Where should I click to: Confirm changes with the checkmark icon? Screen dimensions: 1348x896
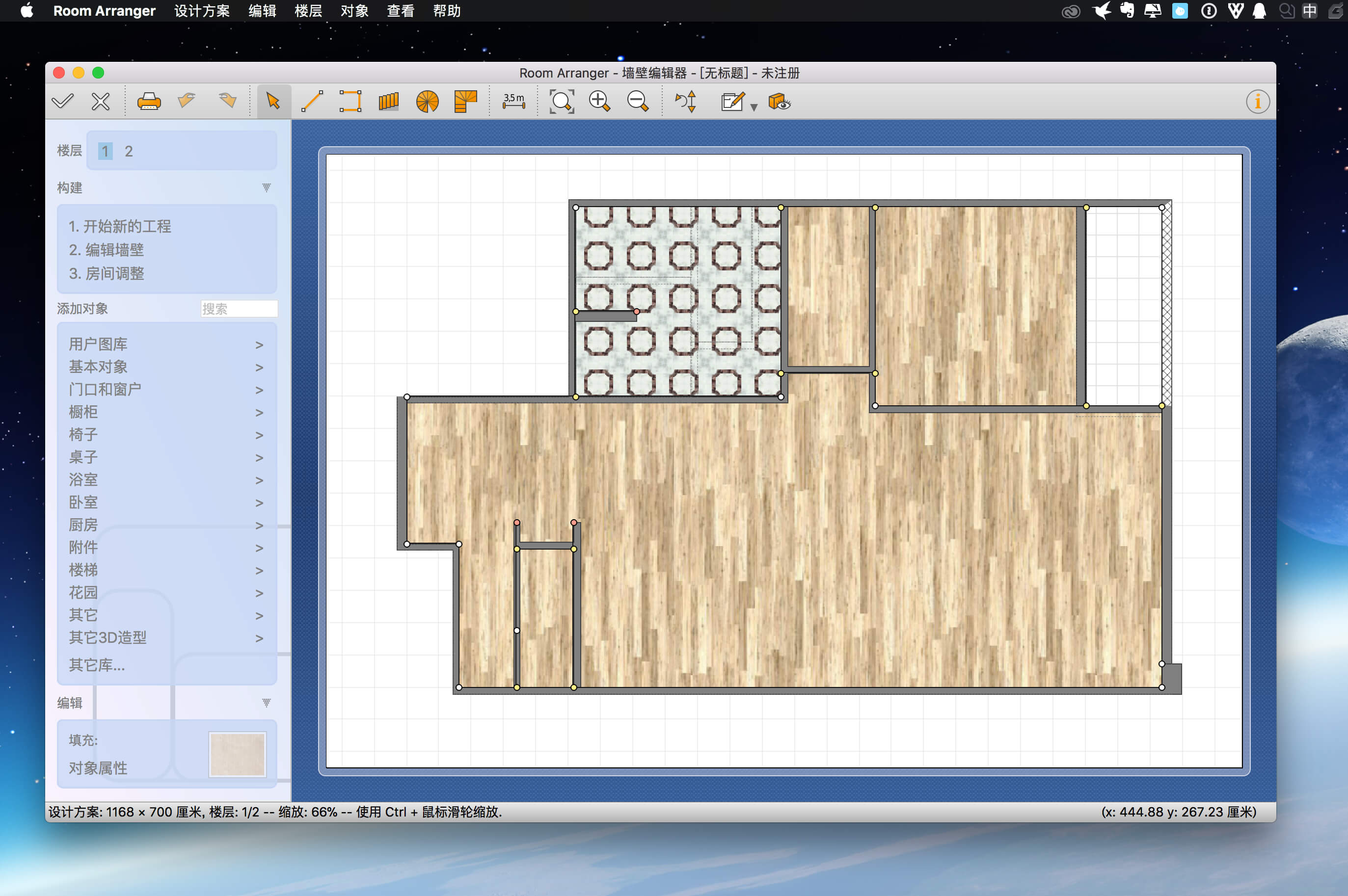point(62,102)
